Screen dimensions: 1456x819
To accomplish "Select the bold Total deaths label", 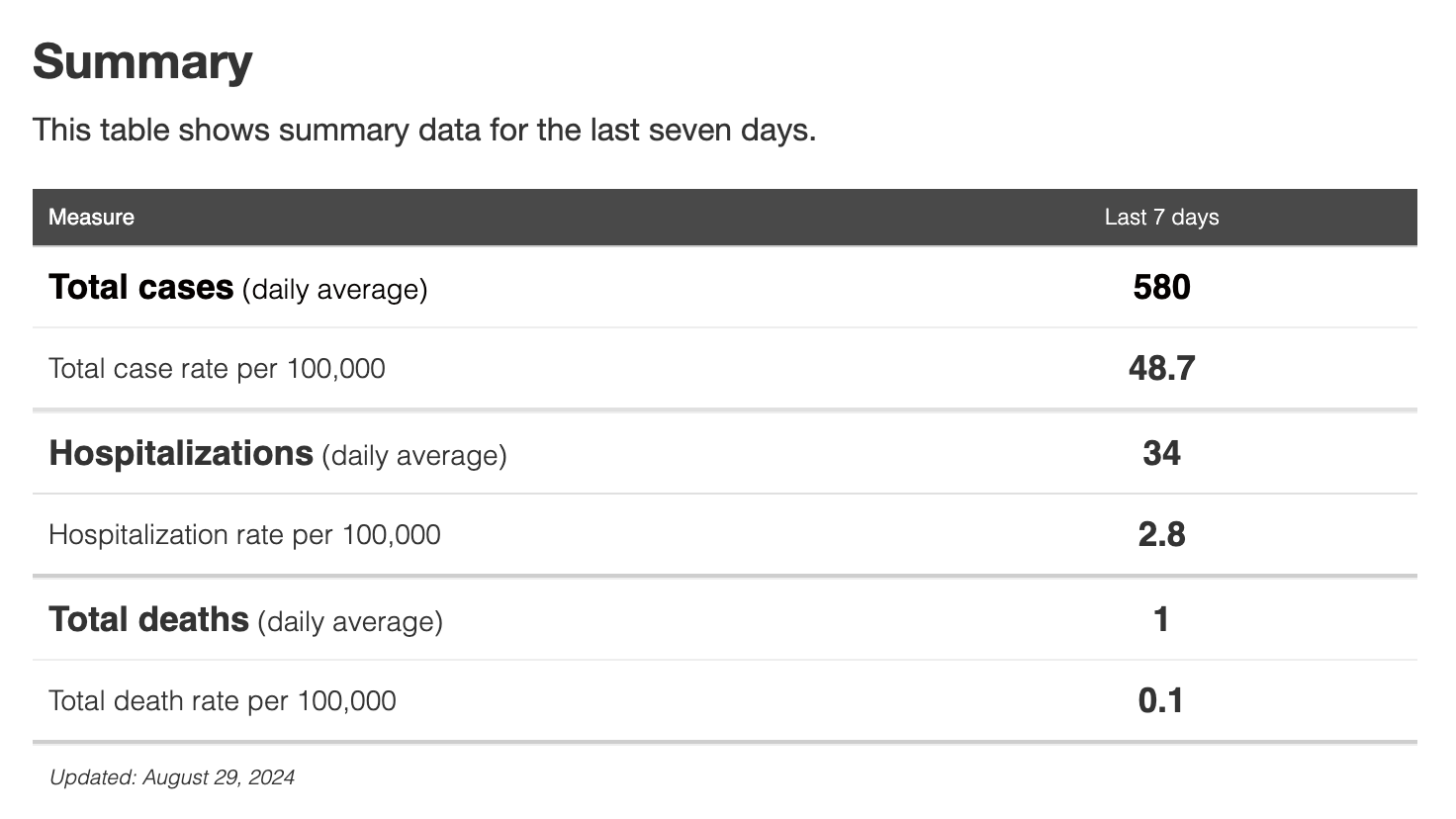I will (x=148, y=619).
